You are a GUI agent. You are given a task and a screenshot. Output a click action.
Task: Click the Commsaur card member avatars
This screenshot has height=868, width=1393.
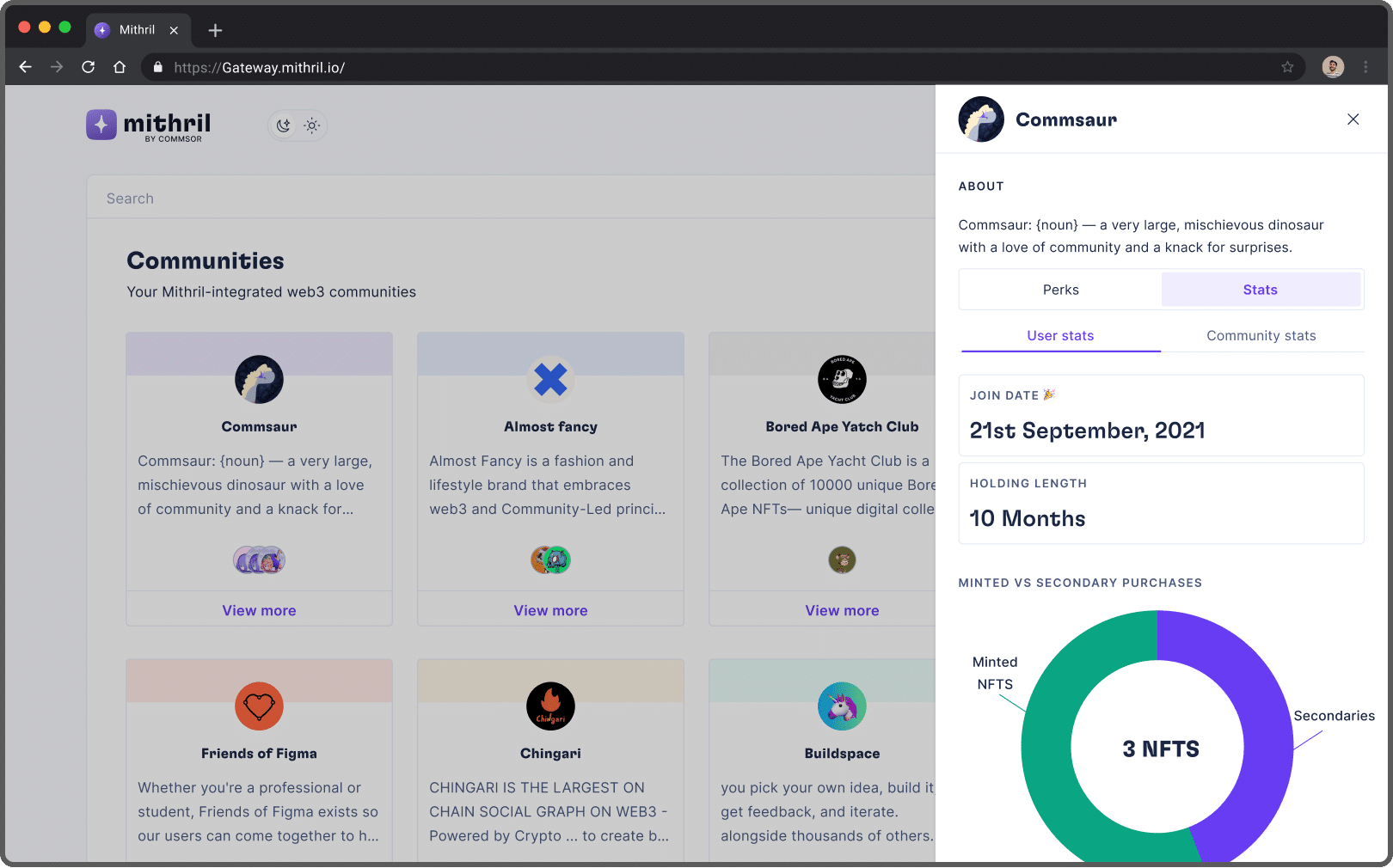pyautogui.click(x=259, y=560)
